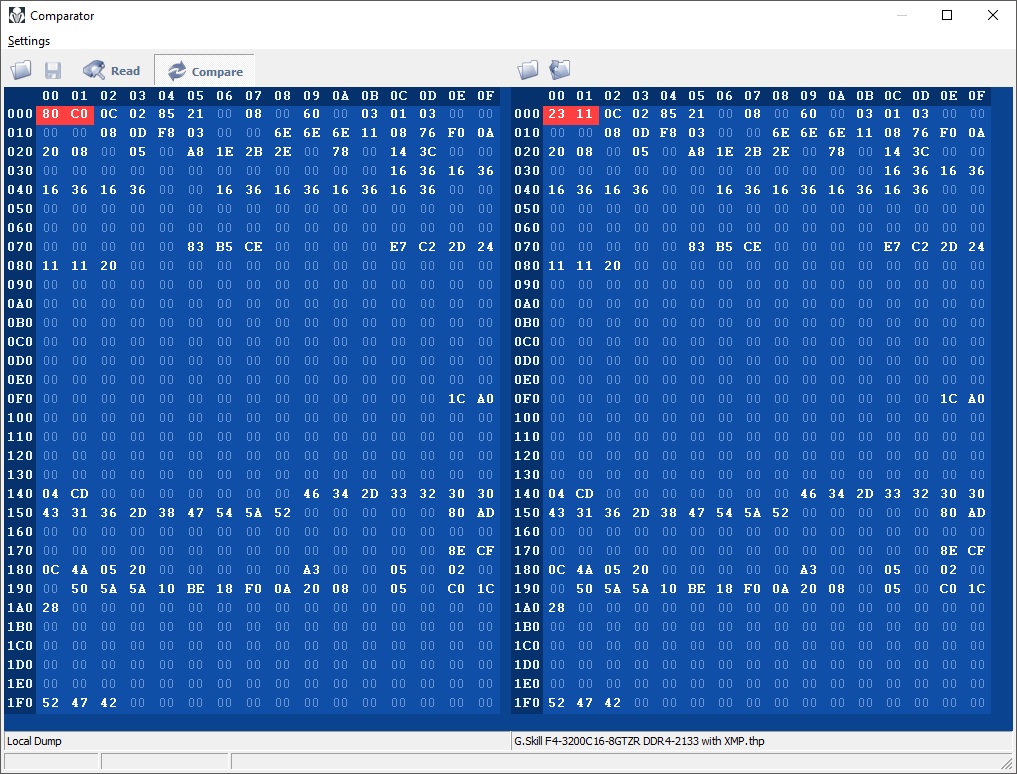Open a dump file in the left pane
Screen dimensions: 1017x774
coord(21,70)
